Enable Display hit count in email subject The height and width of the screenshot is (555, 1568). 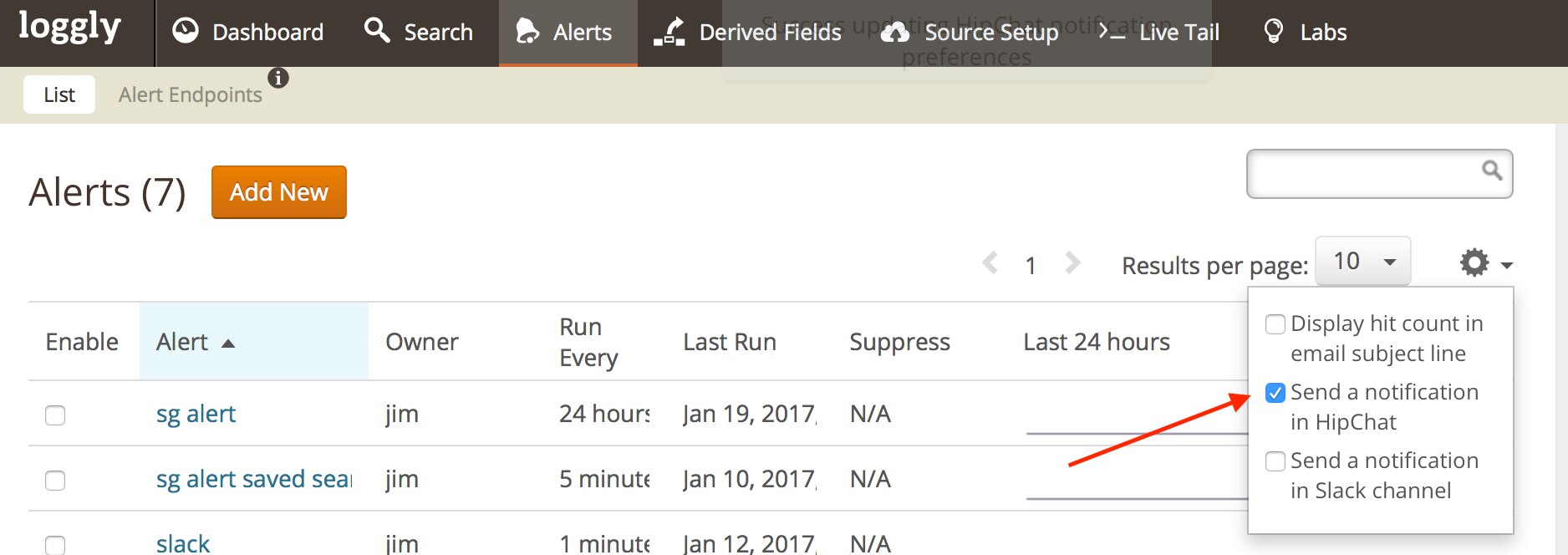click(x=1275, y=324)
